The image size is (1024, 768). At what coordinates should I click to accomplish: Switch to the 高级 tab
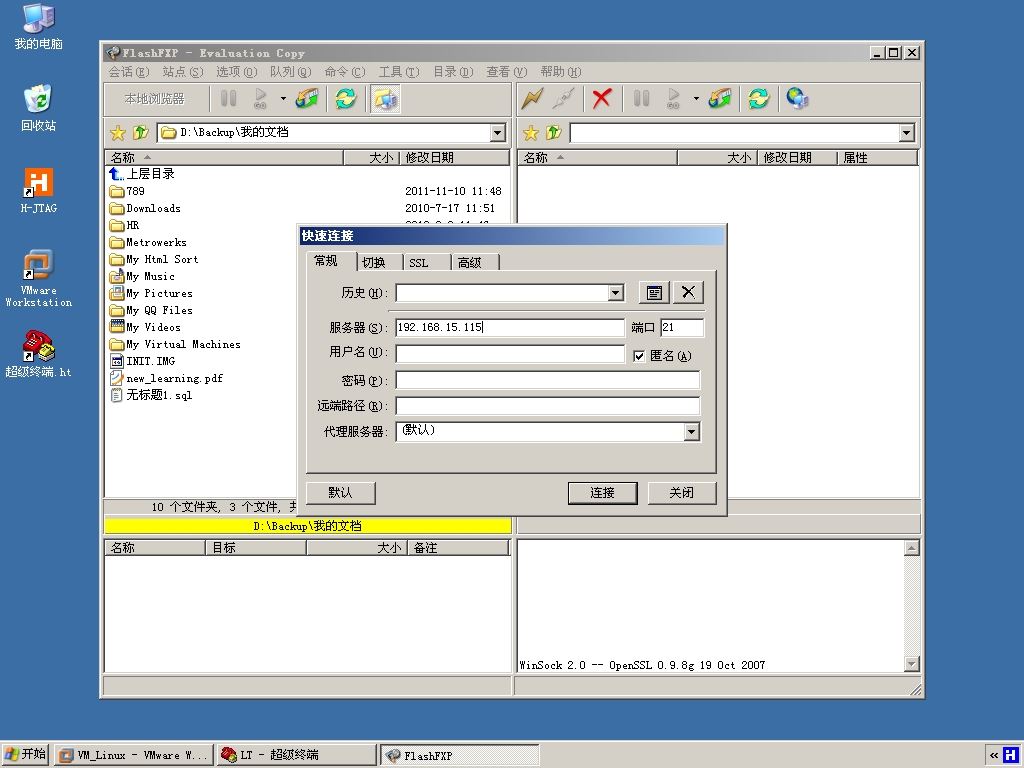coord(470,263)
